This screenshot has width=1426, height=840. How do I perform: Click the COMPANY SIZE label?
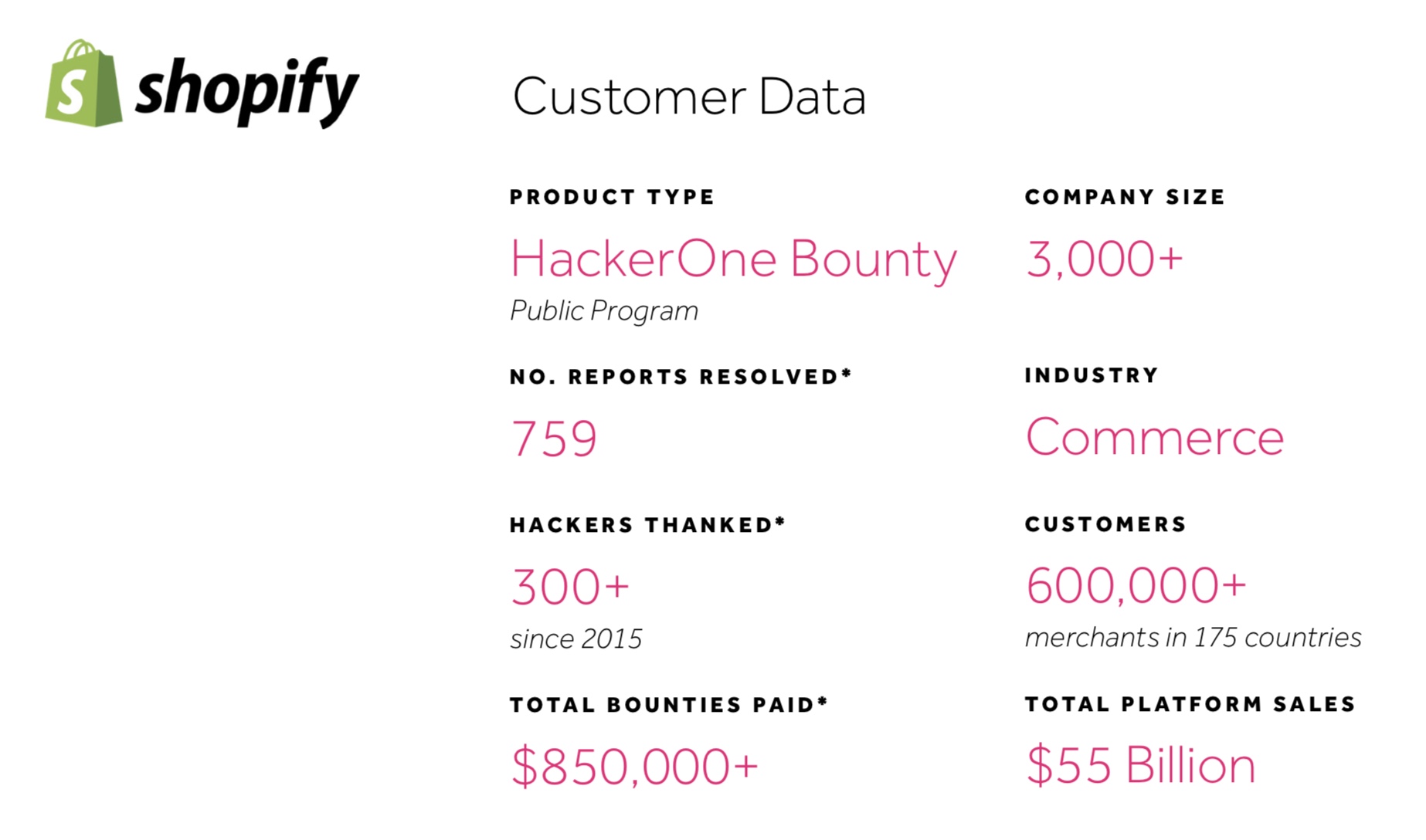(x=1125, y=198)
